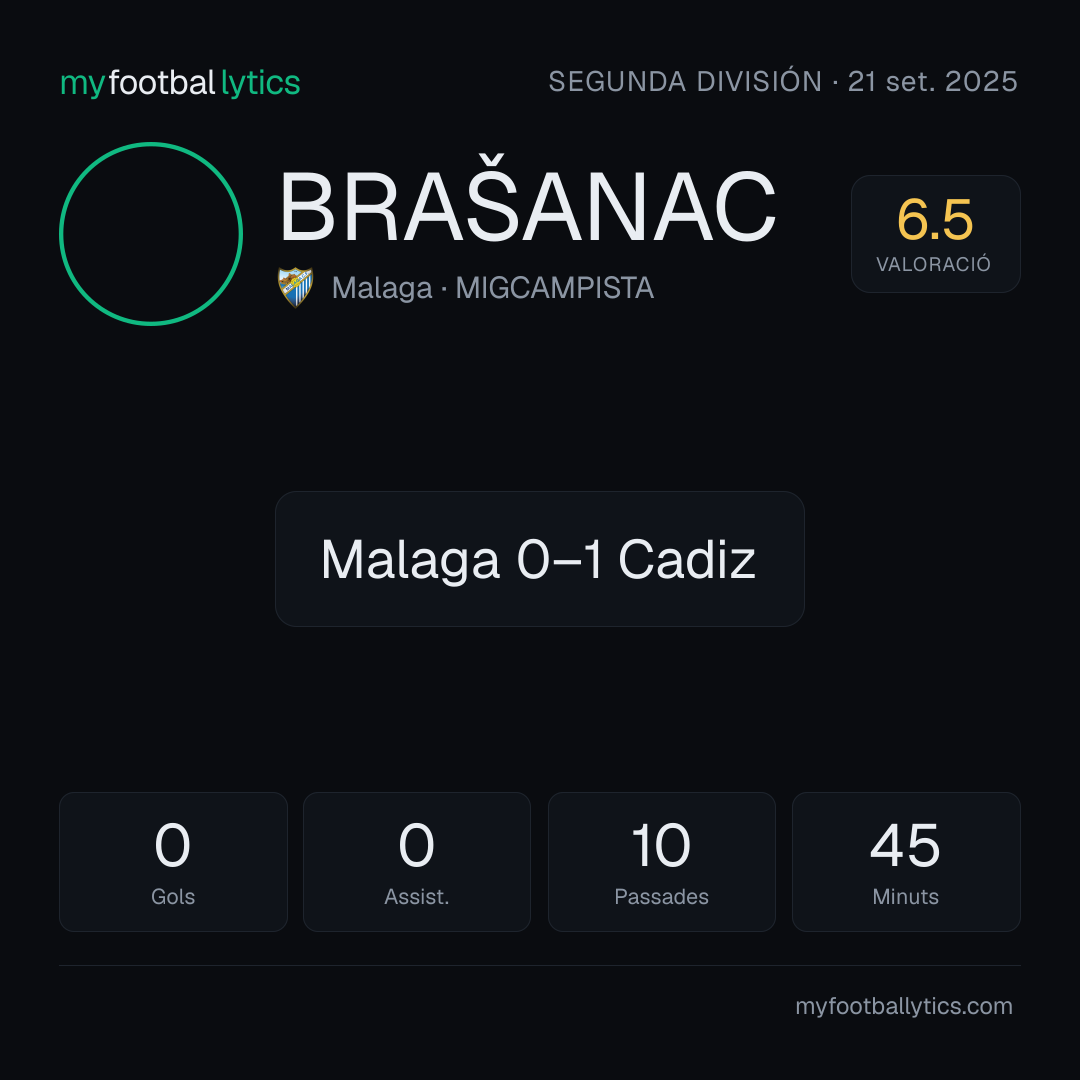1080x1080 pixels.
Task: Click the Malaga 0–1 Cadiz score card
Action: [x=540, y=559]
